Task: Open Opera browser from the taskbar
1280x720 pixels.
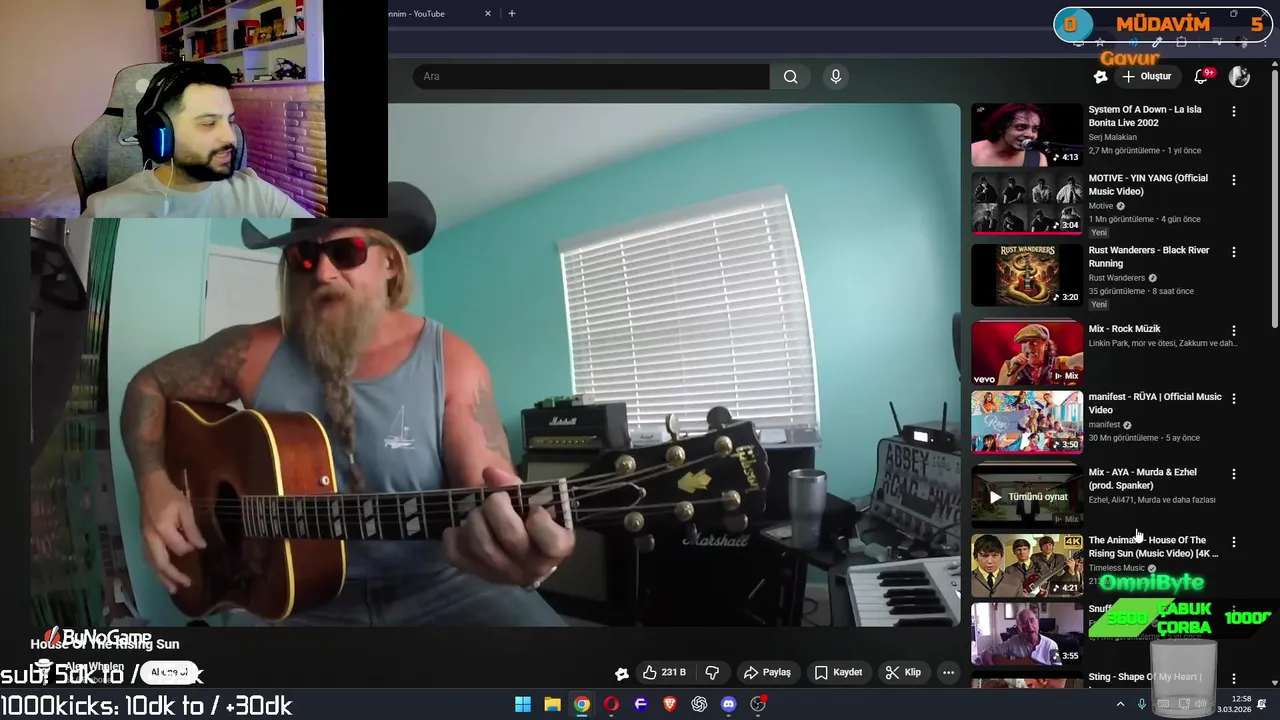Action: coord(611,704)
